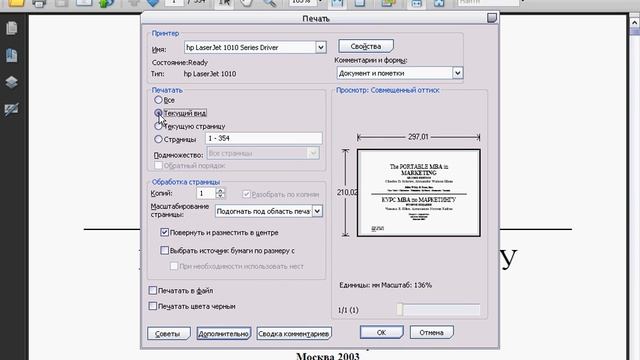640x360 pixels.
Task: Click the icon in Print dialog title bar
Action: [x=492, y=18]
